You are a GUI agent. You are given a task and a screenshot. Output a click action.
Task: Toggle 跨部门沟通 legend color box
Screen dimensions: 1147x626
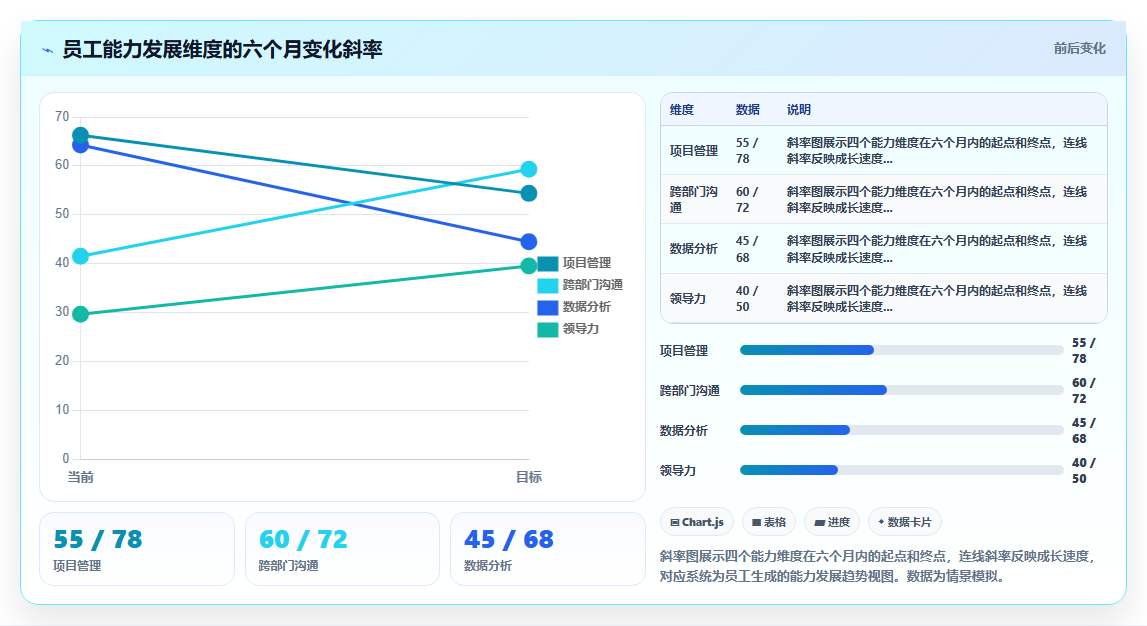click(547, 285)
